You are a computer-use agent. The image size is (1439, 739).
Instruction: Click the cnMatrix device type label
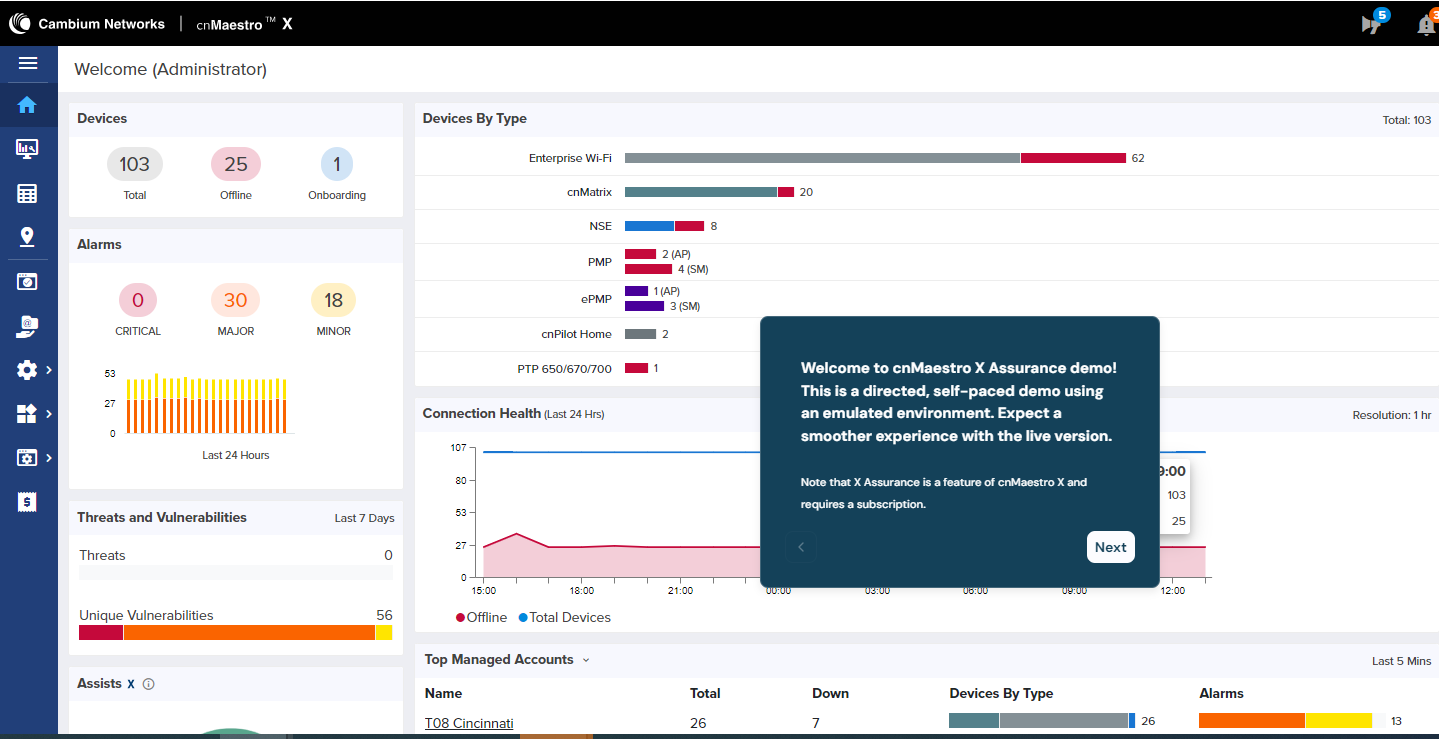[x=589, y=192]
